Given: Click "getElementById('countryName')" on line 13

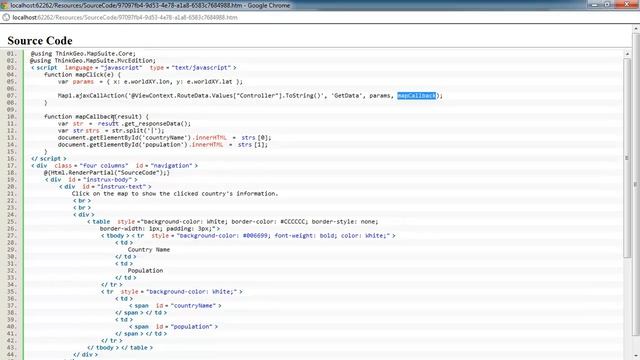Looking at the screenshot, I should (x=140, y=138).
